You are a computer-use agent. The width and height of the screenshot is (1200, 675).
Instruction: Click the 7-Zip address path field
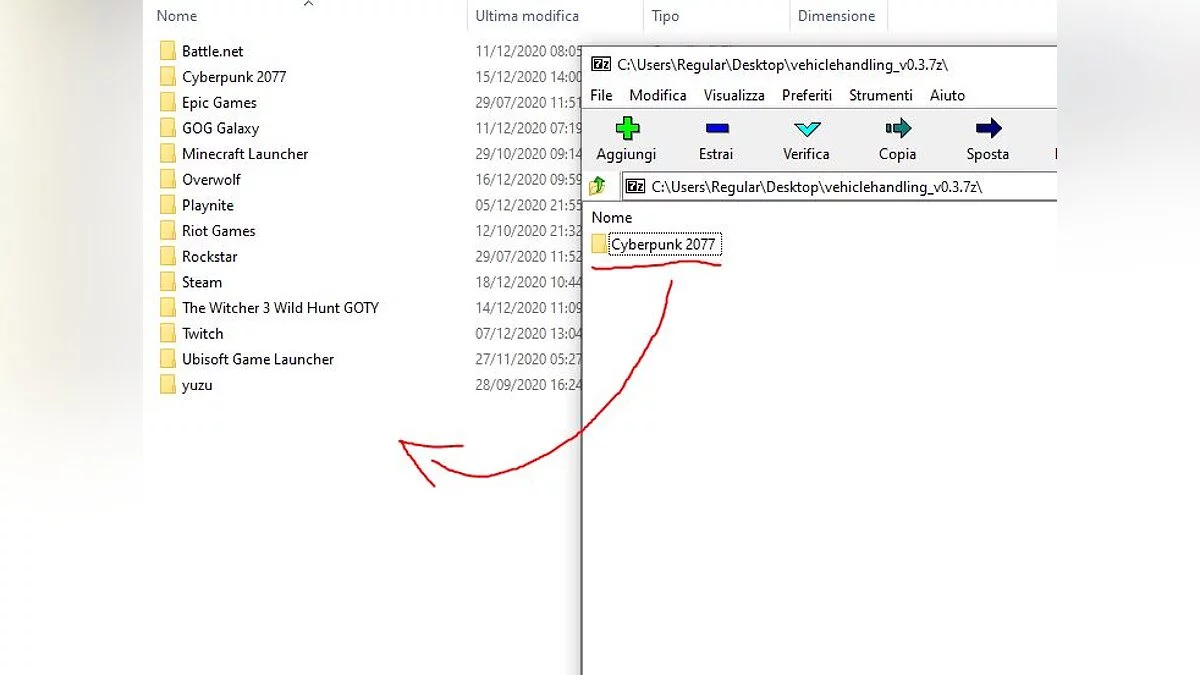(839, 186)
